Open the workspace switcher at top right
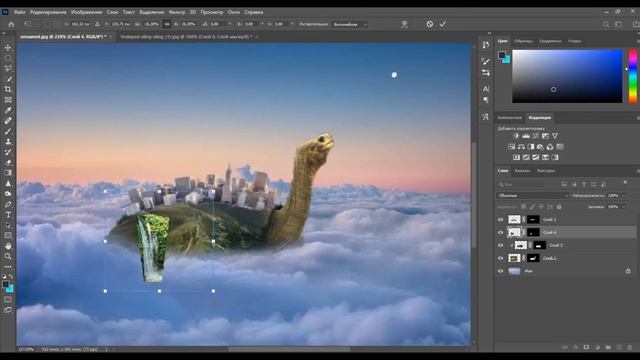Viewport: 640px width, 360px height. (619, 24)
